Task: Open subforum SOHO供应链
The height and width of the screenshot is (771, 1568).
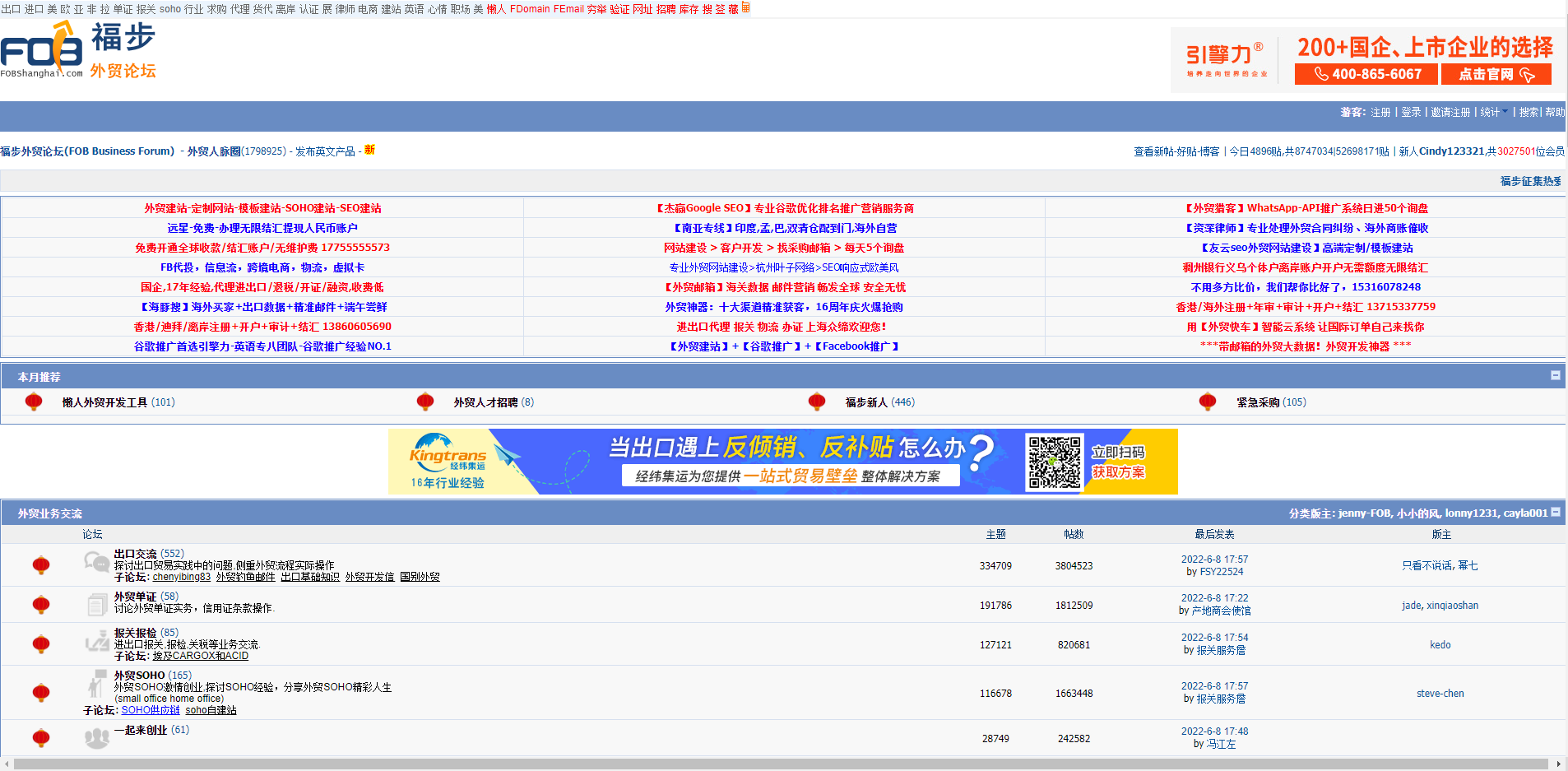Action: click(x=151, y=710)
